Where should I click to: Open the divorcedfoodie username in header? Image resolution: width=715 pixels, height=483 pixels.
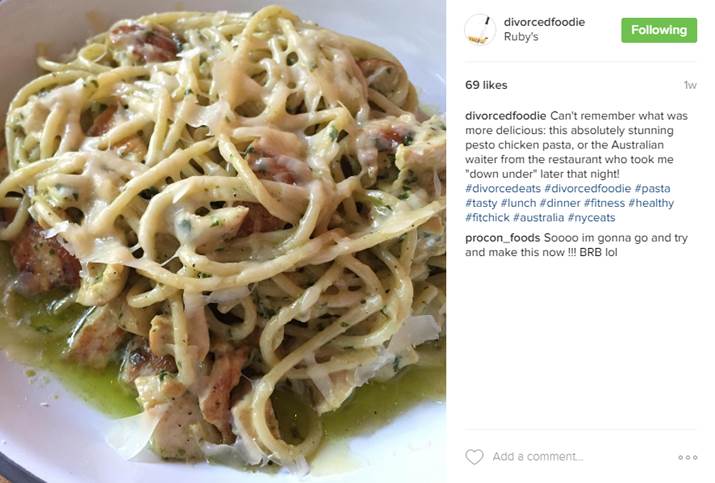[544, 22]
